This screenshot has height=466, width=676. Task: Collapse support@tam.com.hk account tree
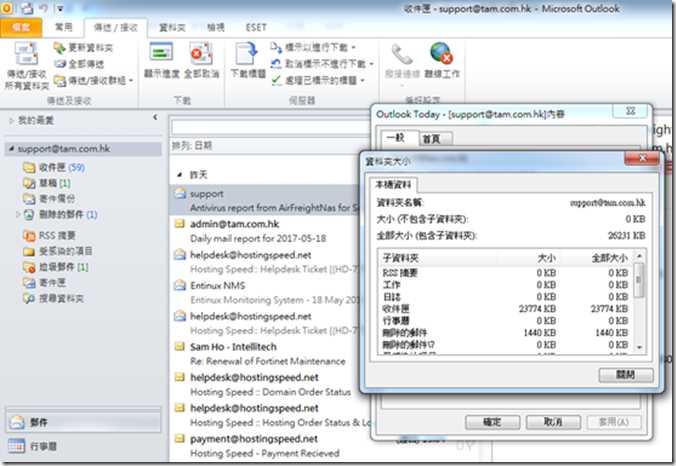coord(11,149)
